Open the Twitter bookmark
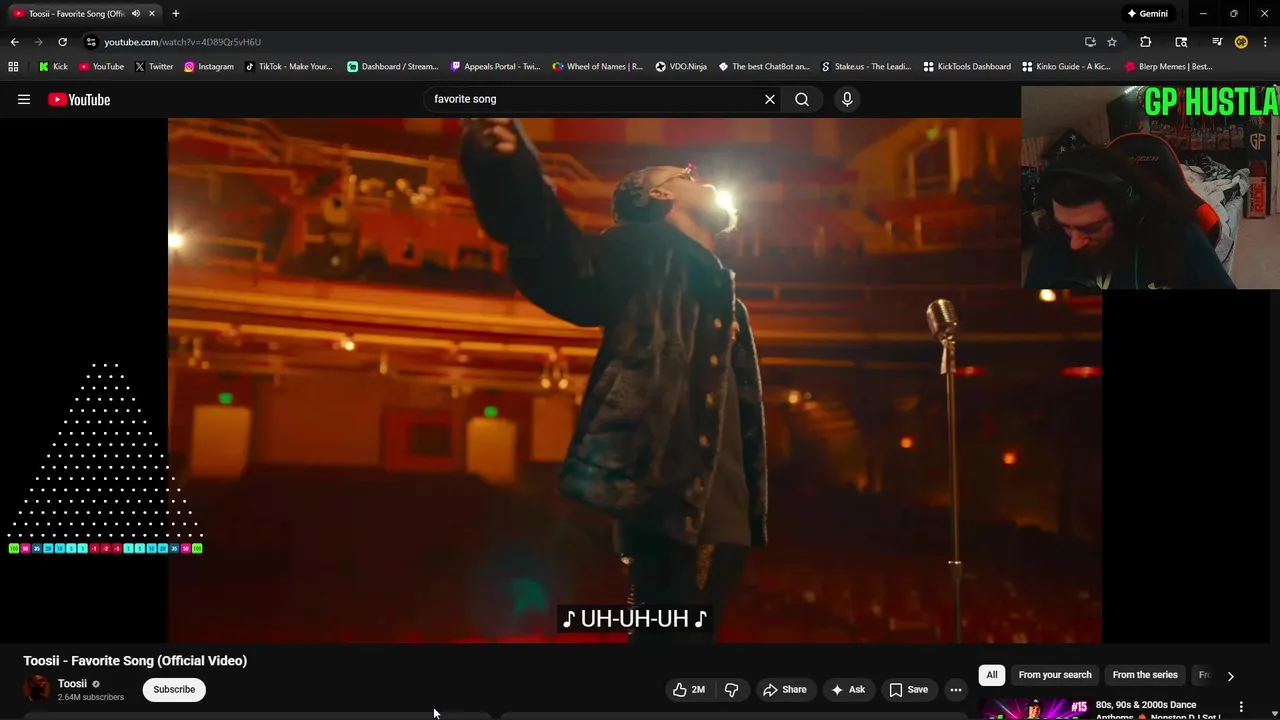This screenshot has height=720, width=1280. click(154, 67)
